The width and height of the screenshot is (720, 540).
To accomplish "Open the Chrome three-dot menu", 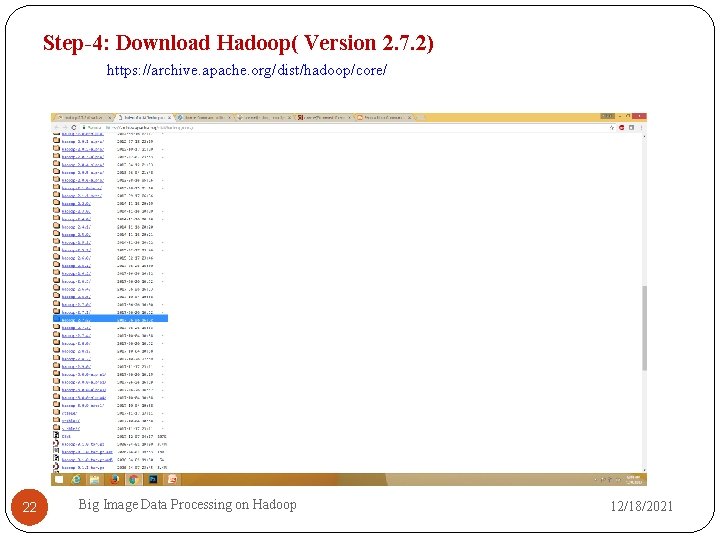I will (x=641, y=128).
